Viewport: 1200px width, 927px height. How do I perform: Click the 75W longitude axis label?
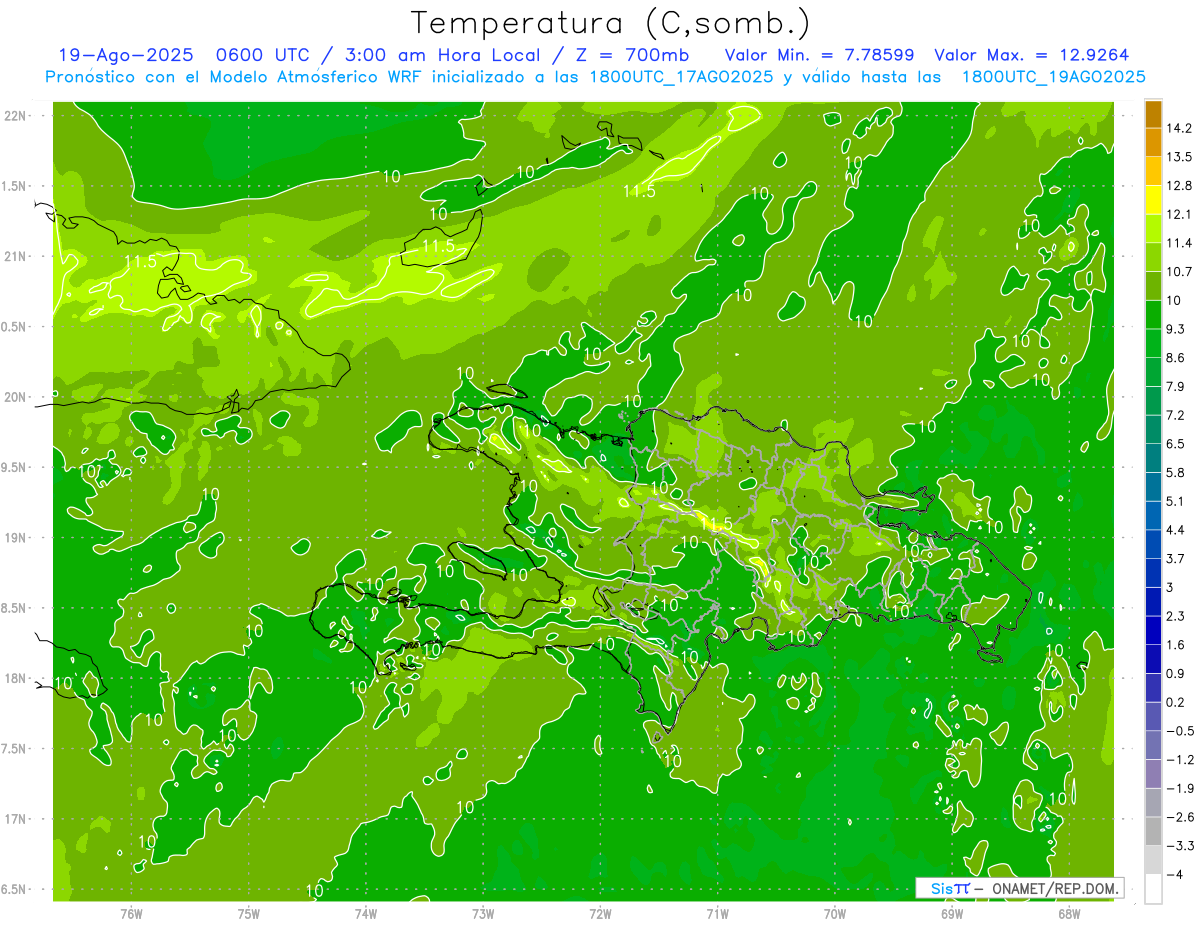coord(249,914)
